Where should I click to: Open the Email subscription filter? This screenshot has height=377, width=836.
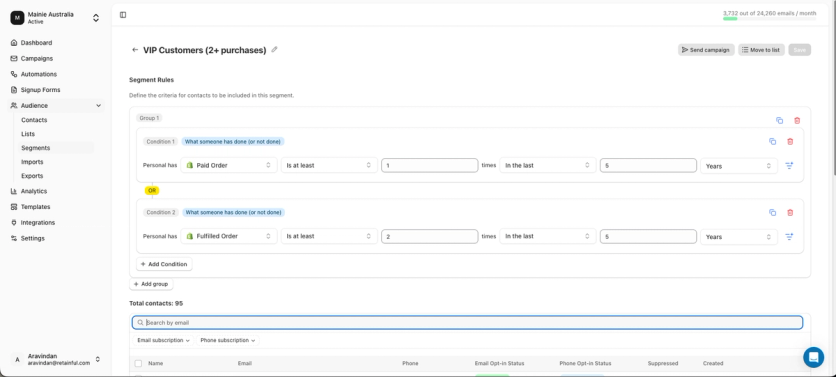coord(164,340)
